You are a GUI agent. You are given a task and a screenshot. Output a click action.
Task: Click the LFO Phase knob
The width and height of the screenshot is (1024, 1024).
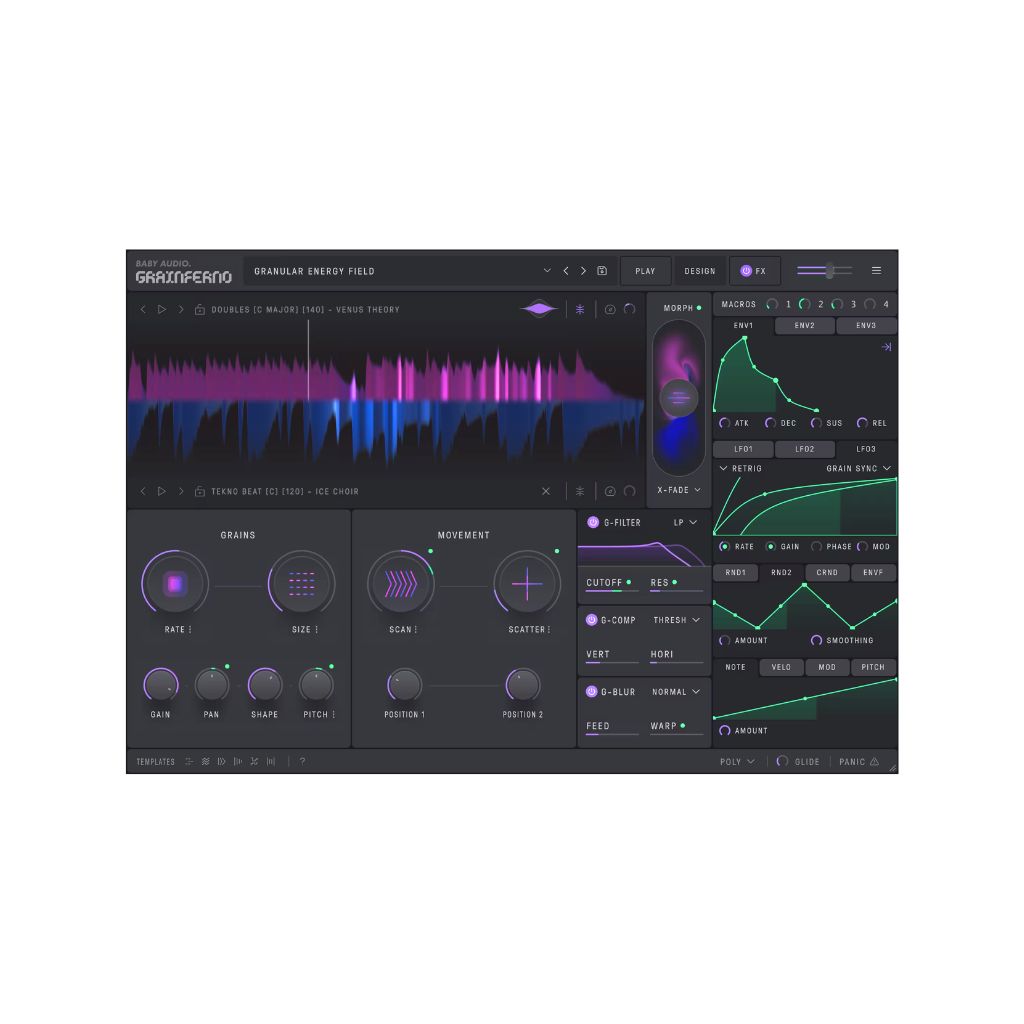click(x=816, y=547)
